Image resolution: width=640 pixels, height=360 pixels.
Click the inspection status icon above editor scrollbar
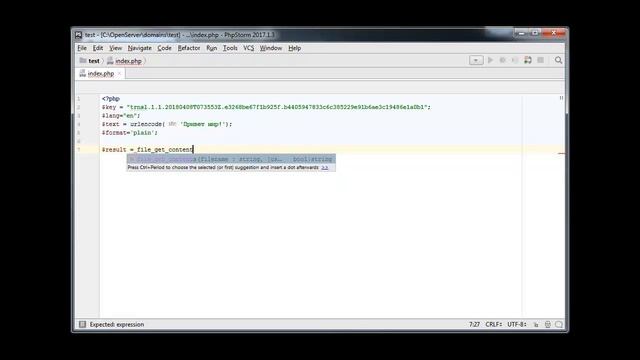tap(561, 98)
